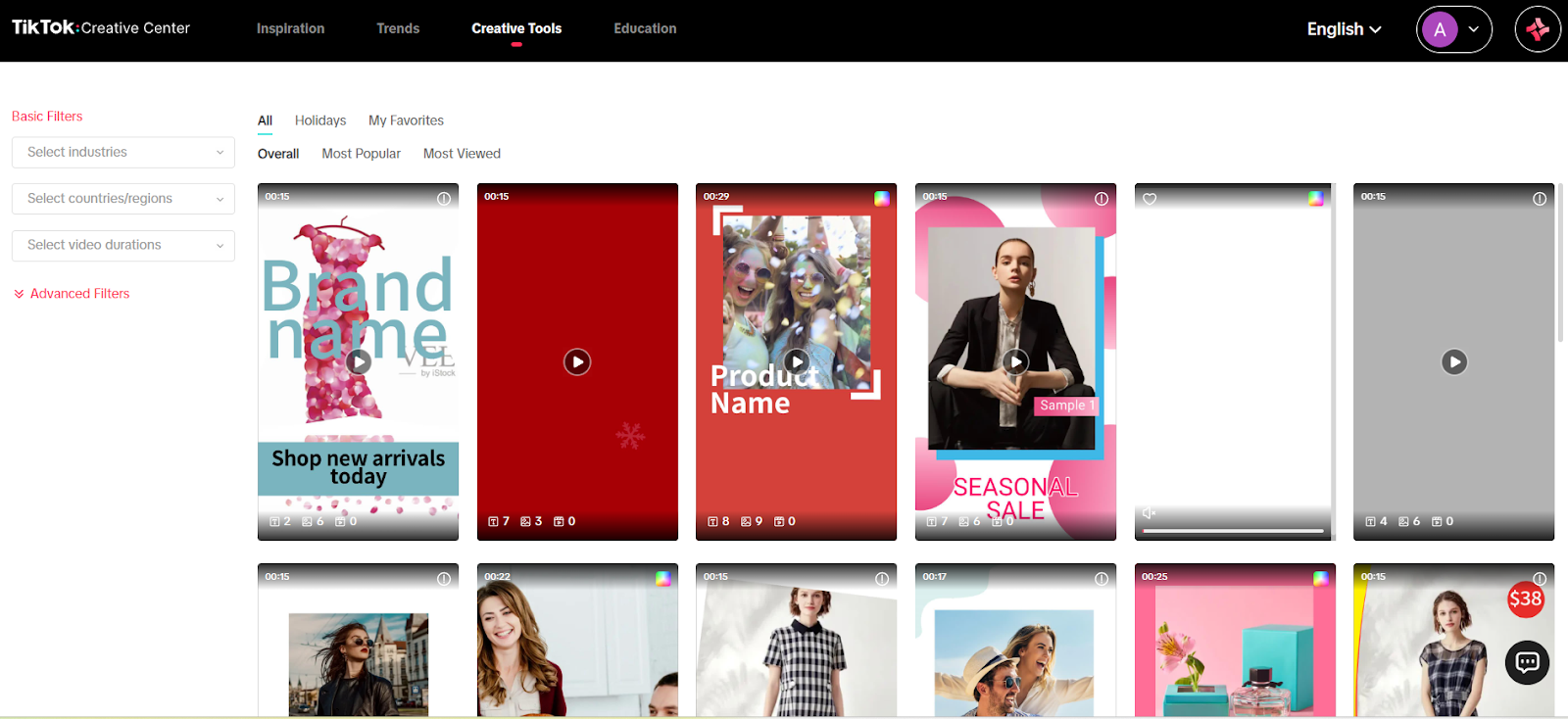Unmute the white template video preview
Image resolution: width=1568 pixels, height=719 pixels.
1149,513
